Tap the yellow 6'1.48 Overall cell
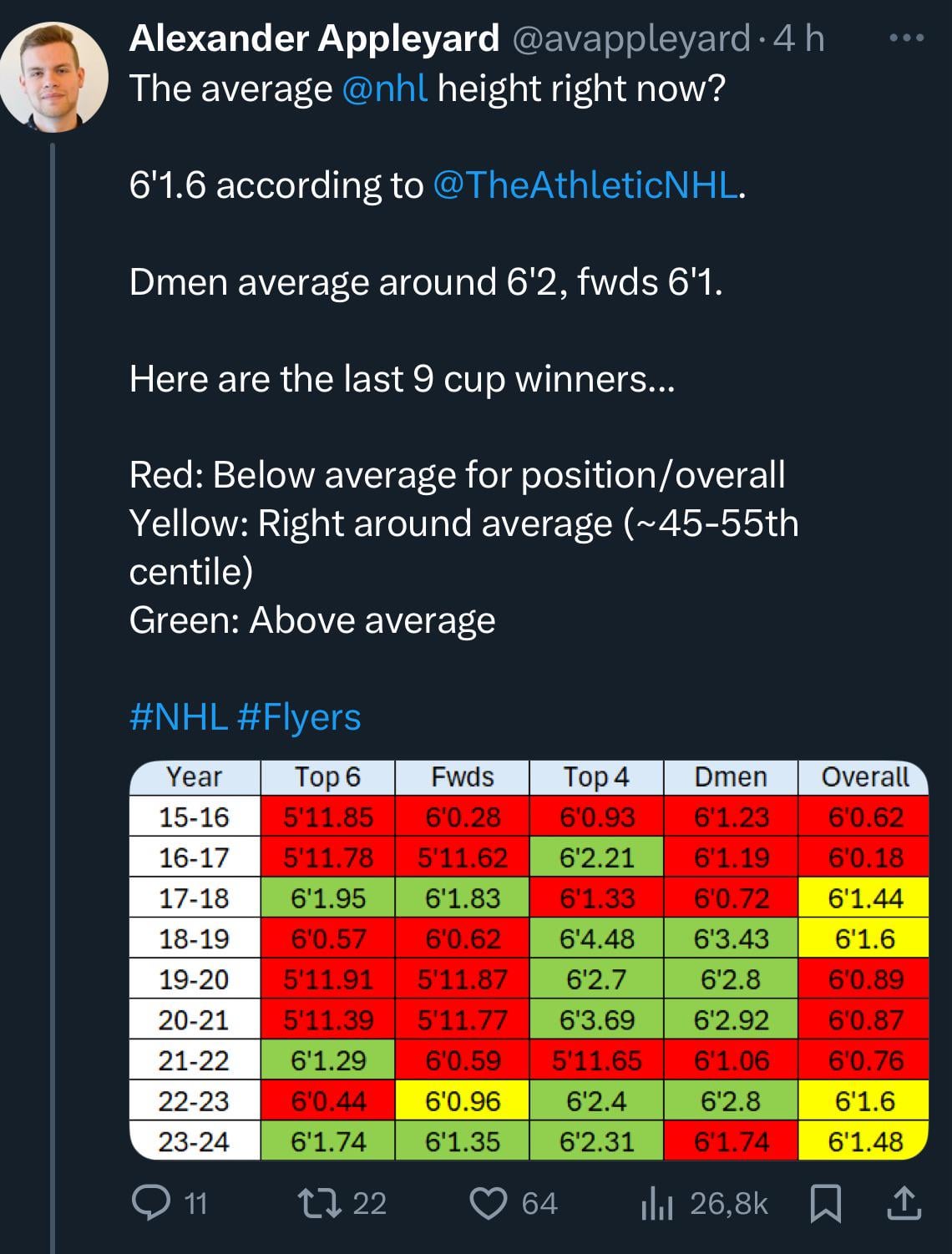952x1254 pixels. click(x=864, y=1141)
